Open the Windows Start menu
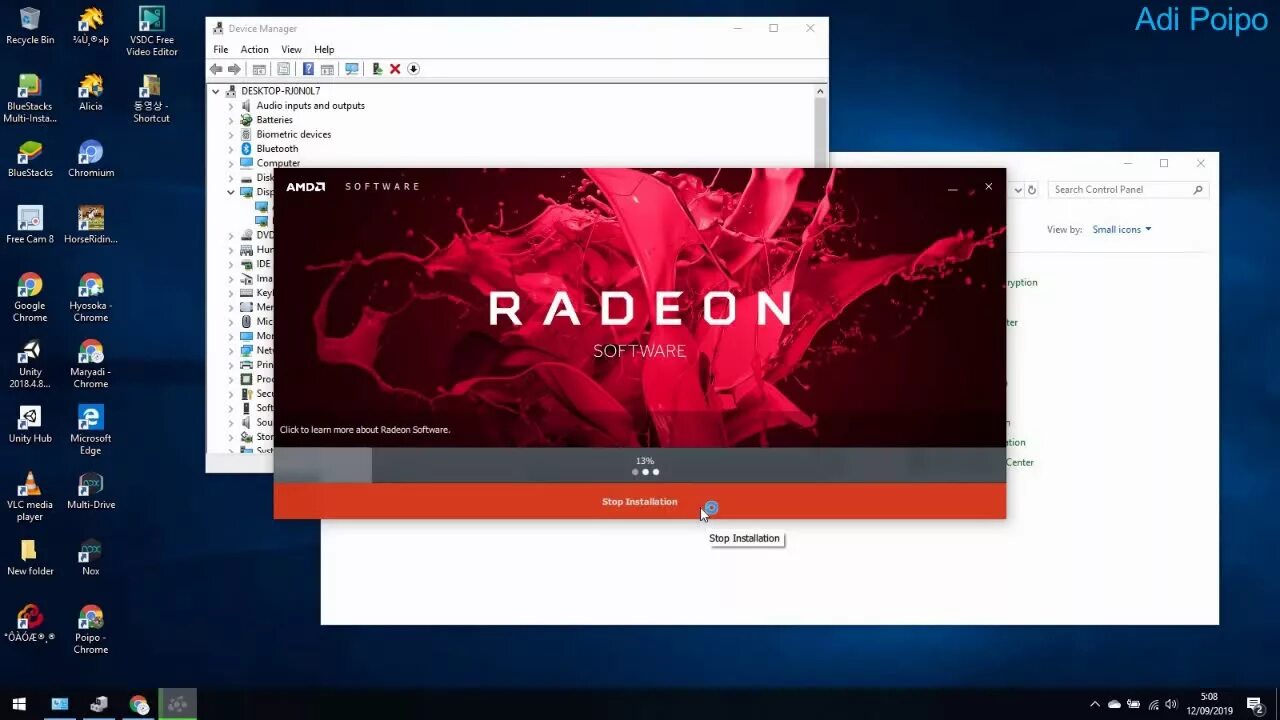 pyautogui.click(x=19, y=704)
